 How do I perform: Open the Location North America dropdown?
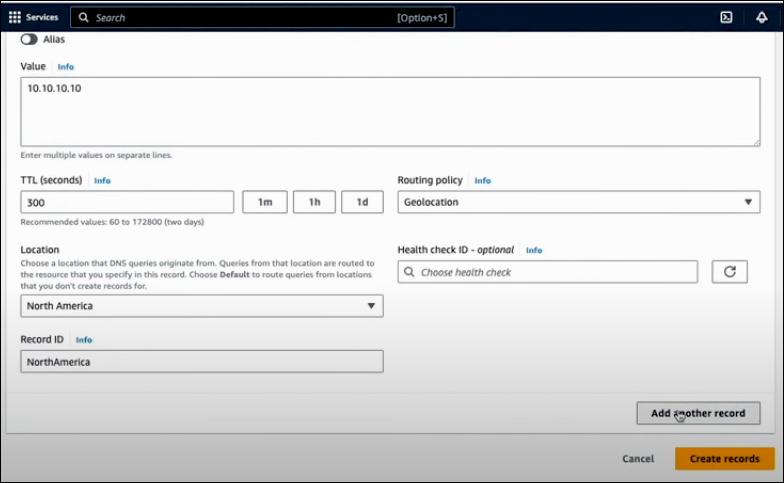point(201,306)
